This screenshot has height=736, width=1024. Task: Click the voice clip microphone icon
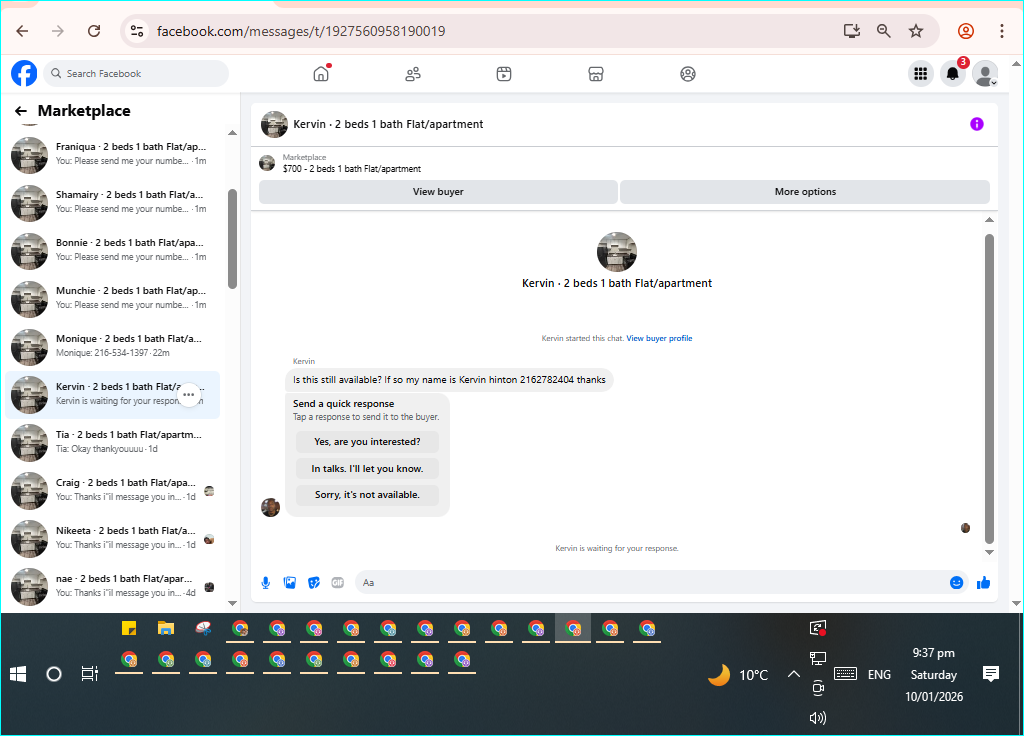coord(266,583)
